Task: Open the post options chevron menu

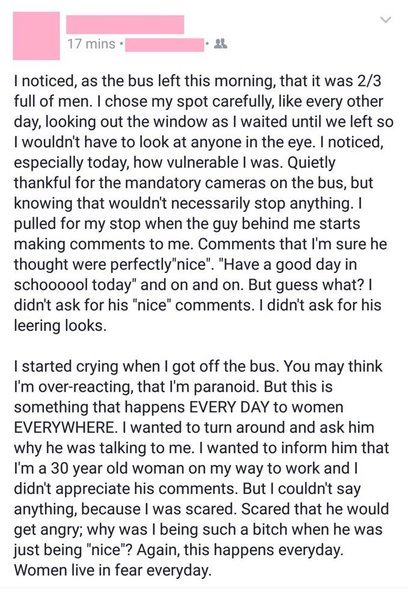Action: (x=387, y=19)
